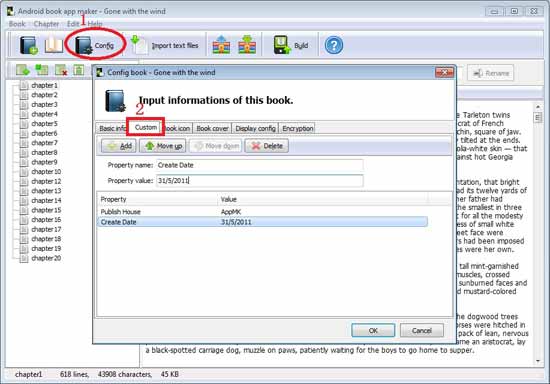Image resolution: width=550 pixels, height=384 pixels.
Task: Select chapter8 in the chapter tree
Action: point(44,153)
